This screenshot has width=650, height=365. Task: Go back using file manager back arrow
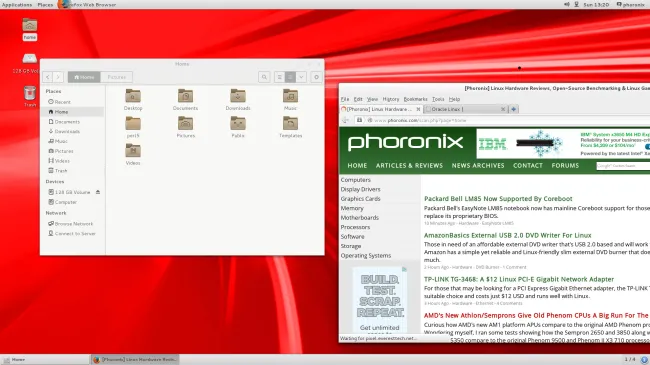click(48, 77)
